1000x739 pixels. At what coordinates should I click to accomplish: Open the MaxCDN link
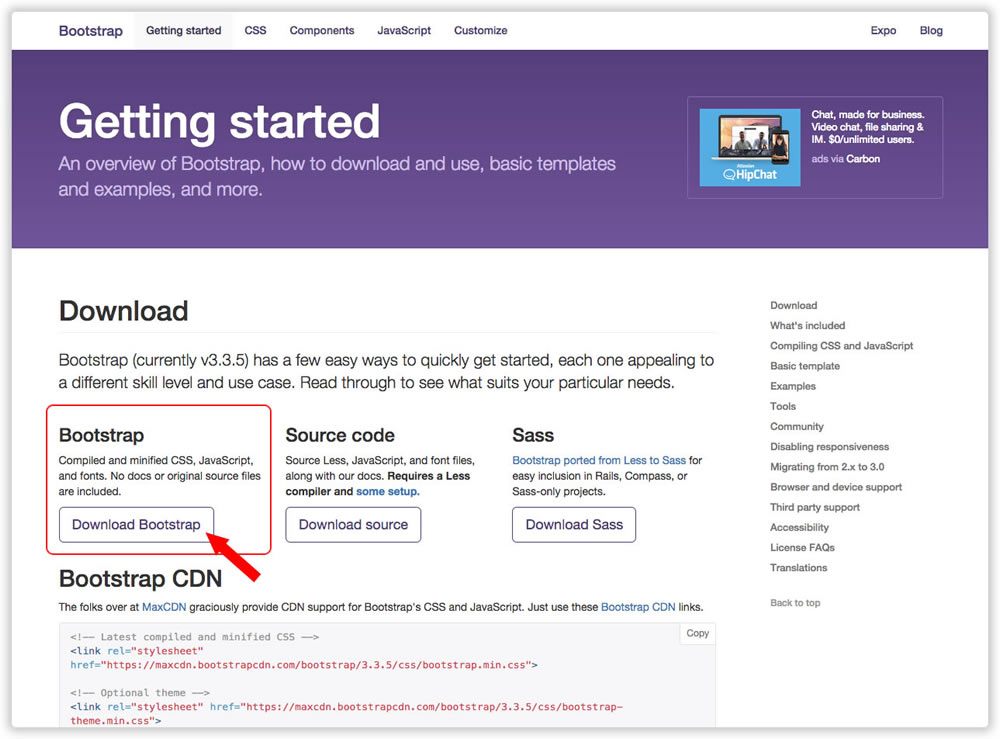[x=167, y=606]
